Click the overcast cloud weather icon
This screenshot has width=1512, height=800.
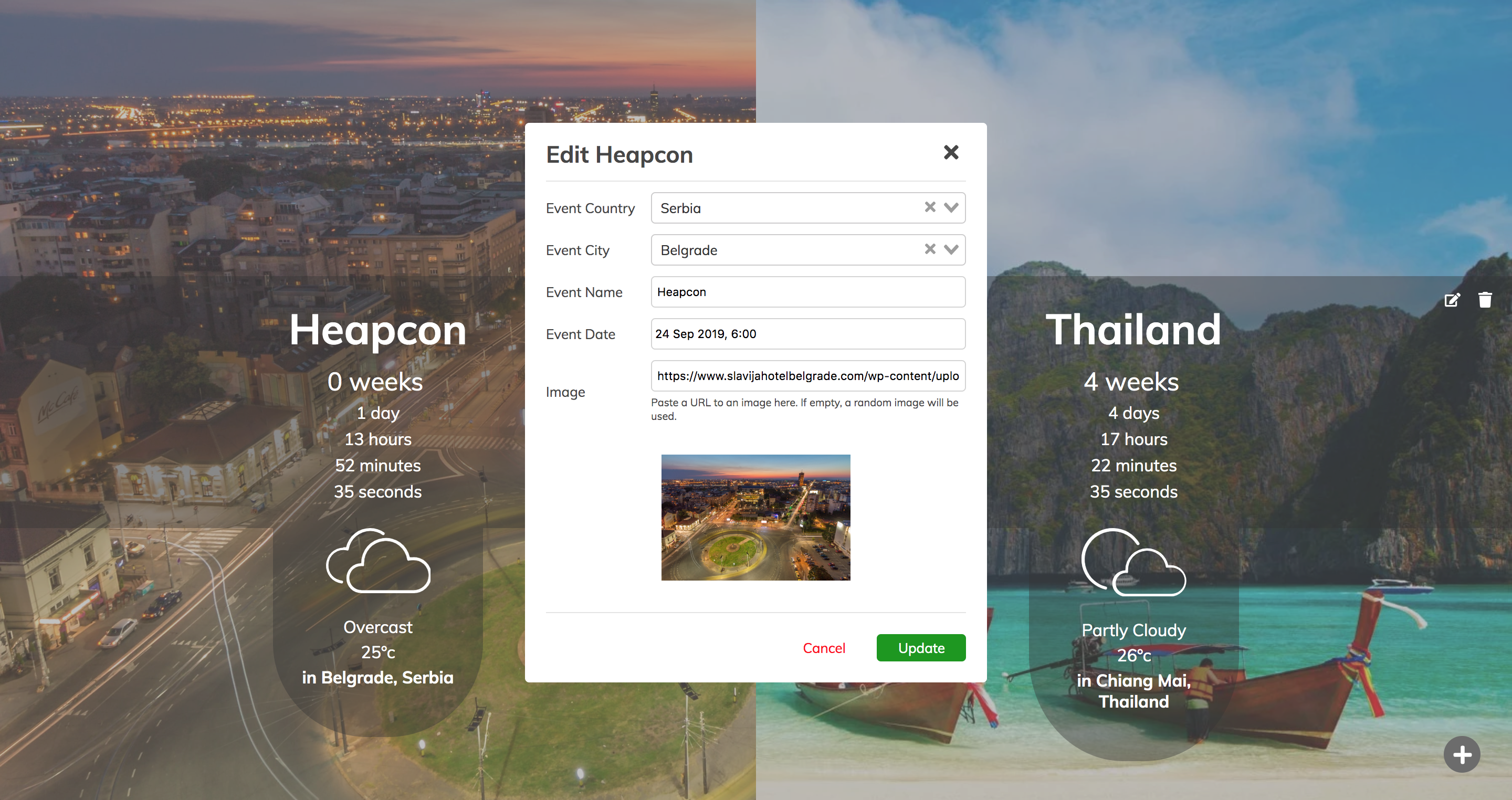click(x=378, y=561)
